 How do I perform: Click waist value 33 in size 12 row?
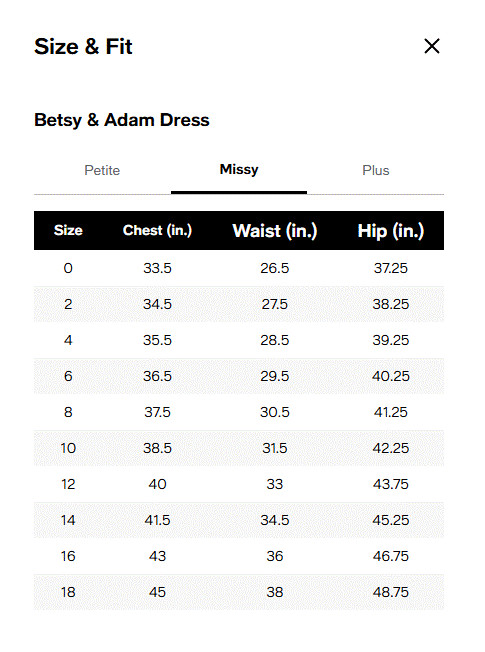click(275, 484)
